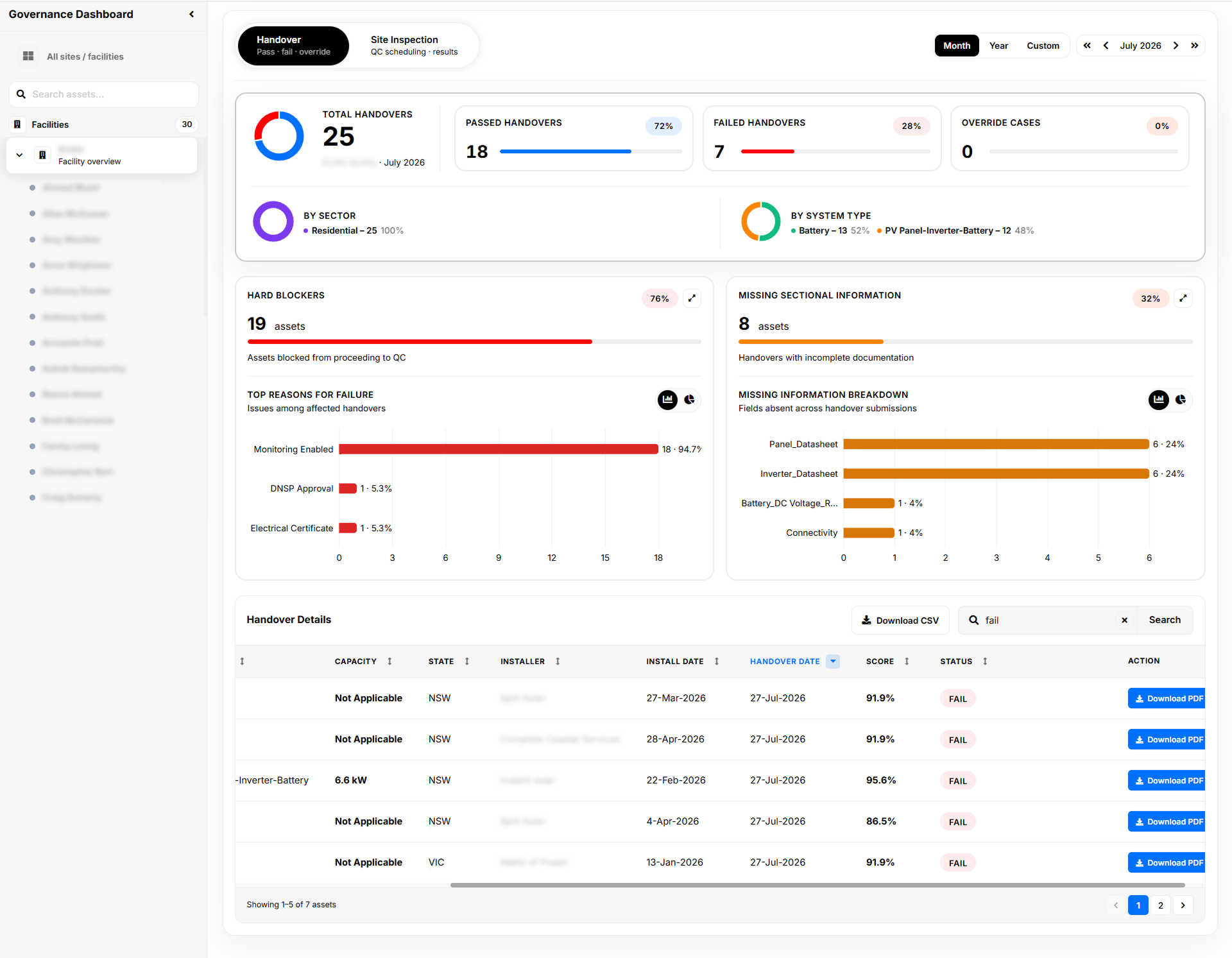The width and height of the screenshot is (1232, 958).
Task: Switch failure reasons chart to pie view
Action: point(689,400)
